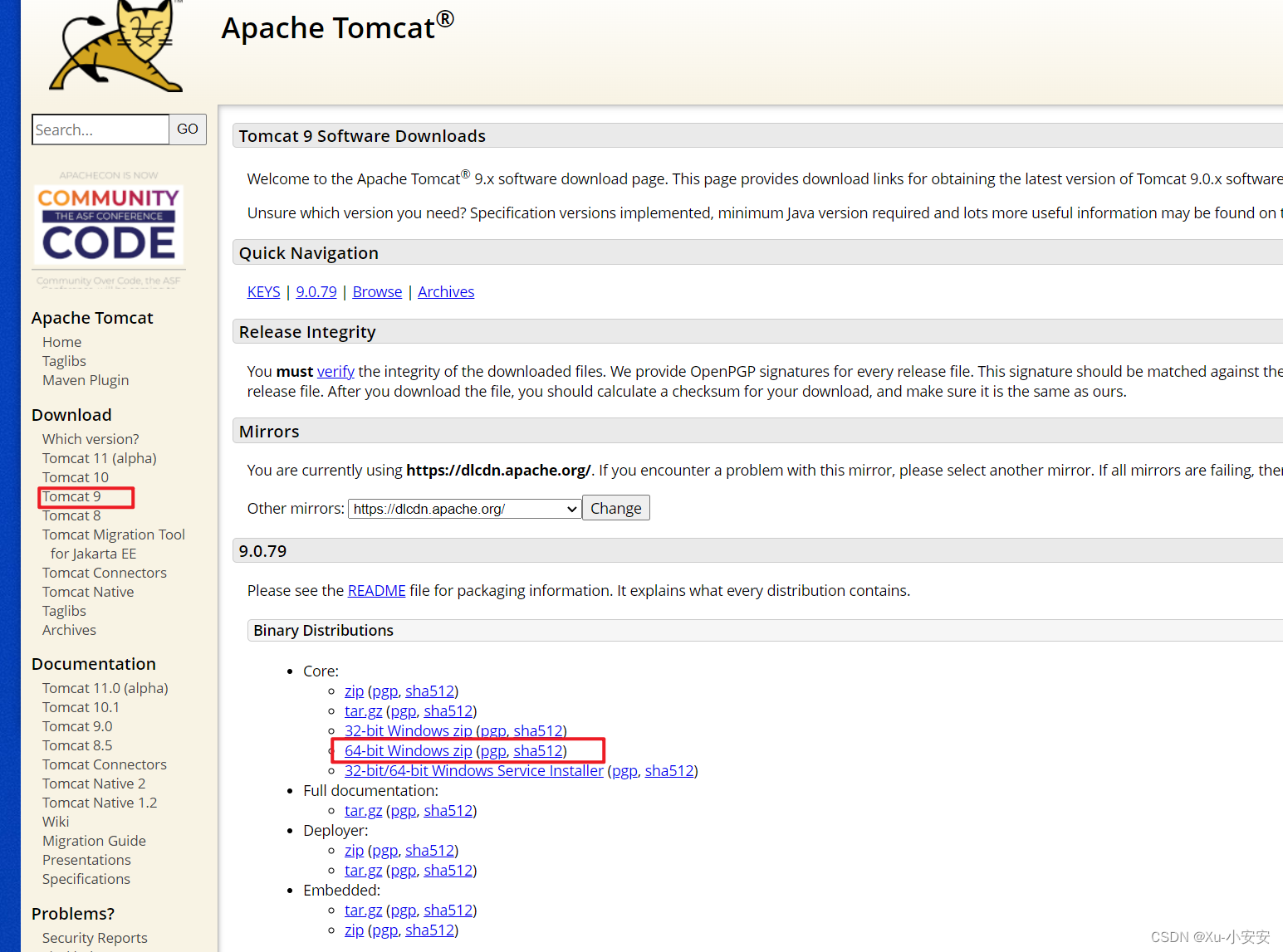
Task: Open Tomcat 8.5 documentation
Action: tap(77, 745)
